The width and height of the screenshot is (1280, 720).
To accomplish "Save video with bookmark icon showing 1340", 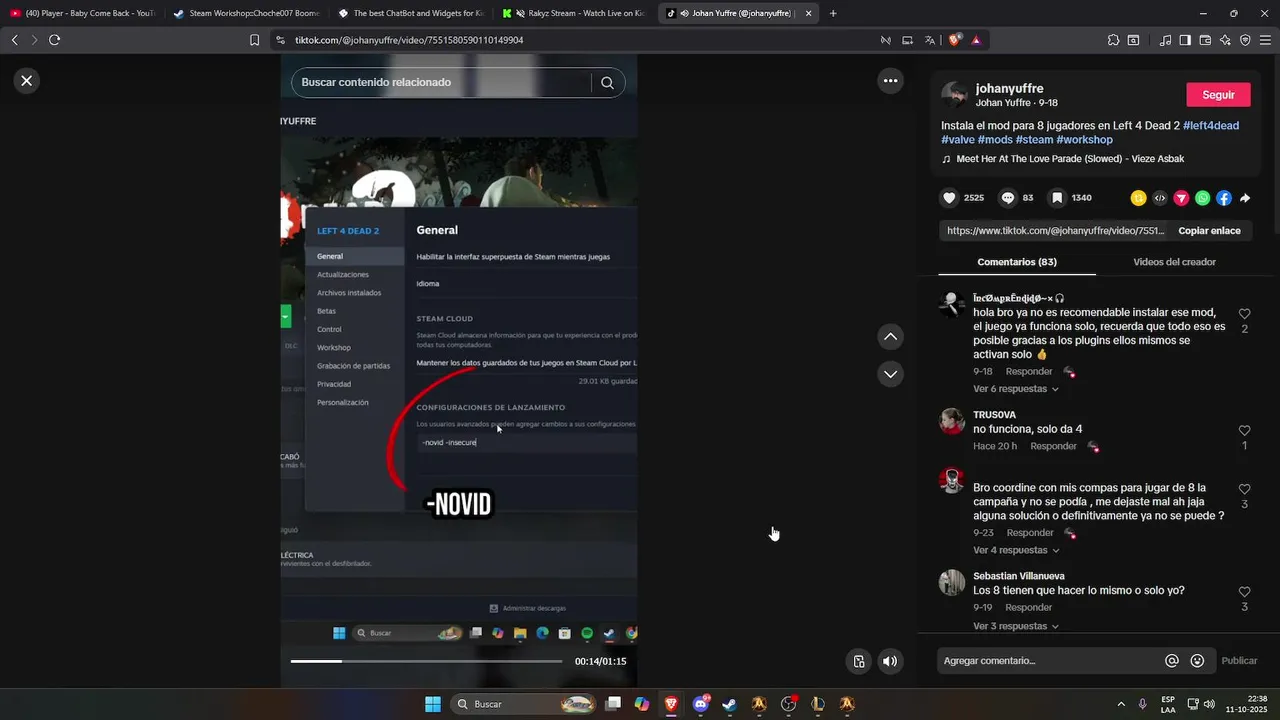I will coord(1057,198).
